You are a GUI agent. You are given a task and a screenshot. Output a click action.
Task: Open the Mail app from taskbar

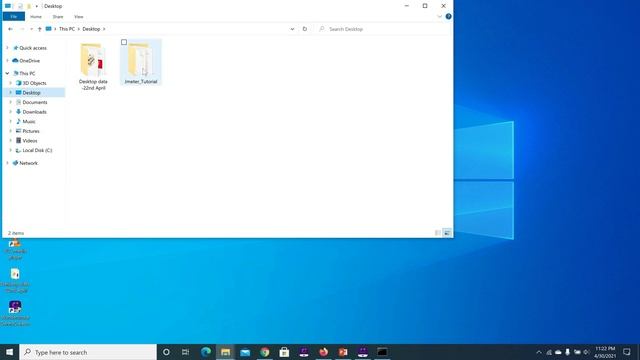click(245, 352)
